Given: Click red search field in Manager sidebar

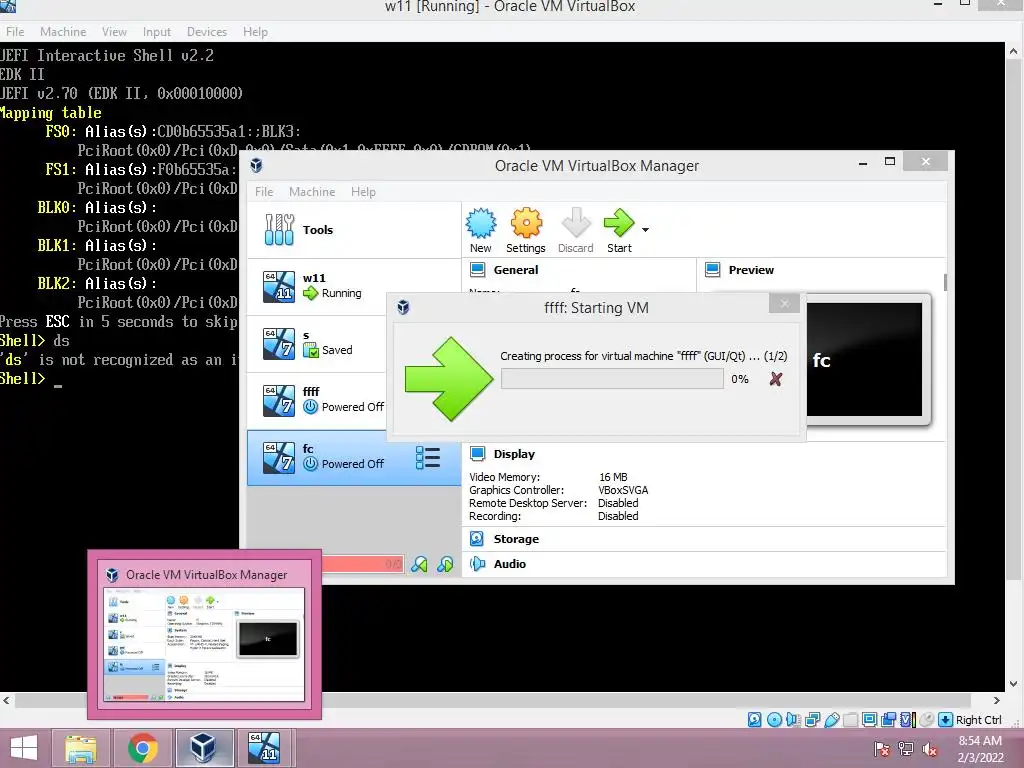Looking at the screenshot, I should [362, 564].
